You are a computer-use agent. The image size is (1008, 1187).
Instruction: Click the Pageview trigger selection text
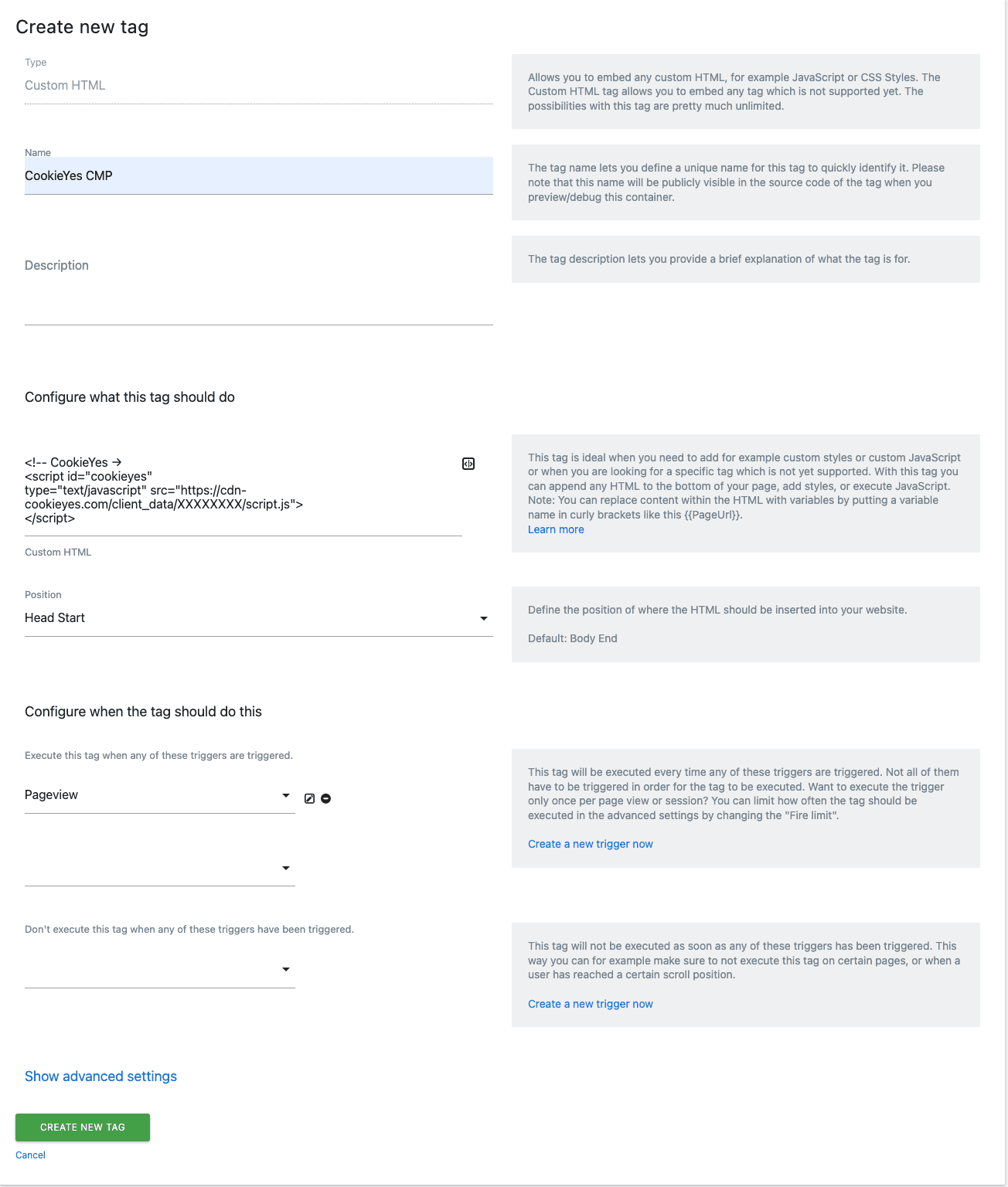point(52,795)
